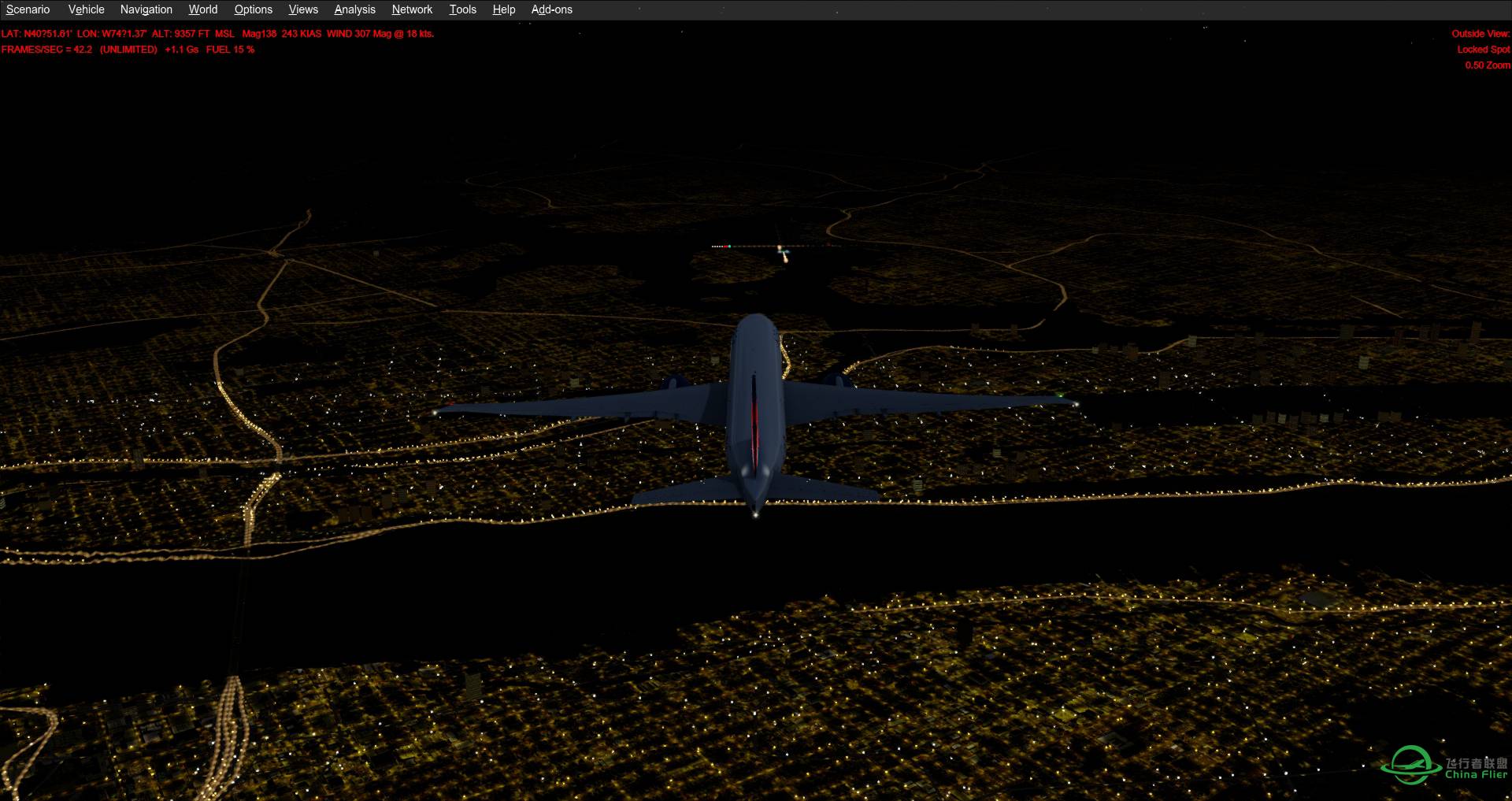Open the Help menu

coord(503,9)
